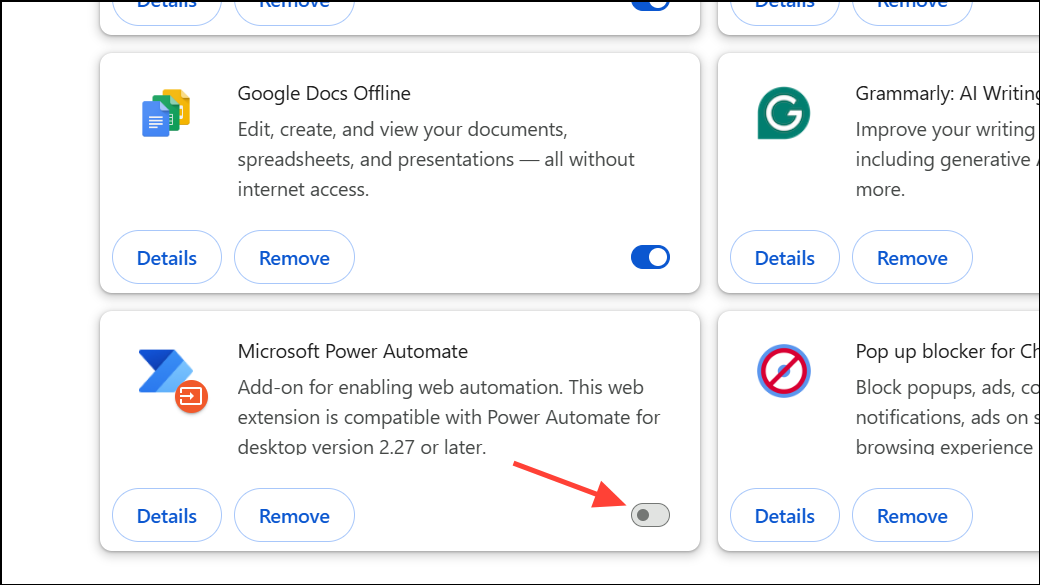Disable the Google Docs Offline extension toggle

pos(650,258)
